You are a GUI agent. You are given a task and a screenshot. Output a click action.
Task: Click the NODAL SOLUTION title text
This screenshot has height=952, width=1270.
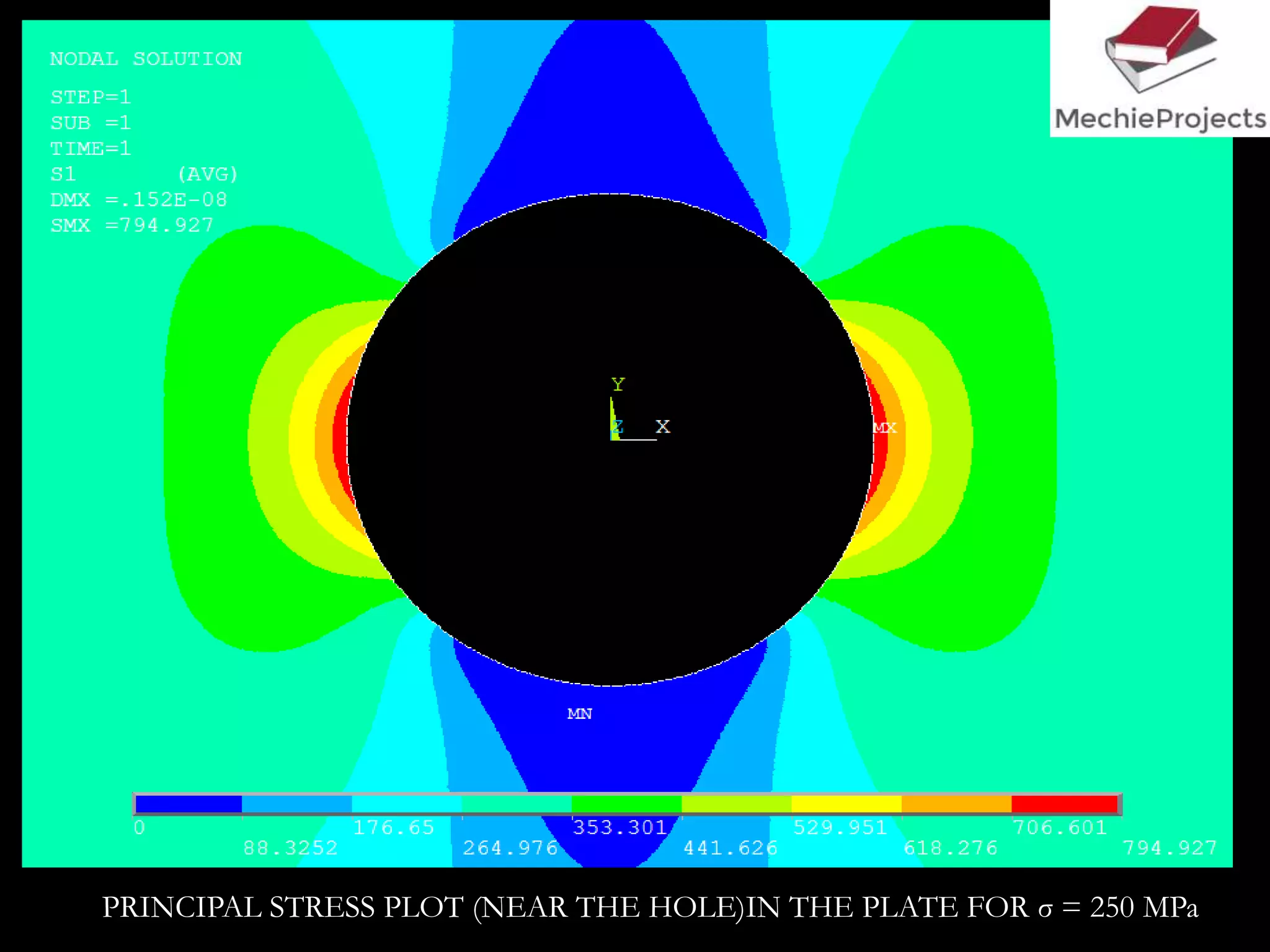(x=146, y=59)
